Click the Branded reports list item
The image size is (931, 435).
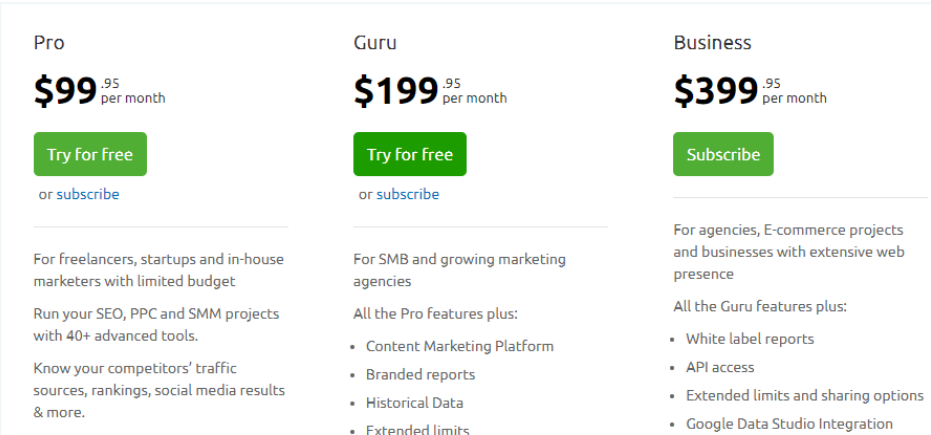click(x=420, y=374)
